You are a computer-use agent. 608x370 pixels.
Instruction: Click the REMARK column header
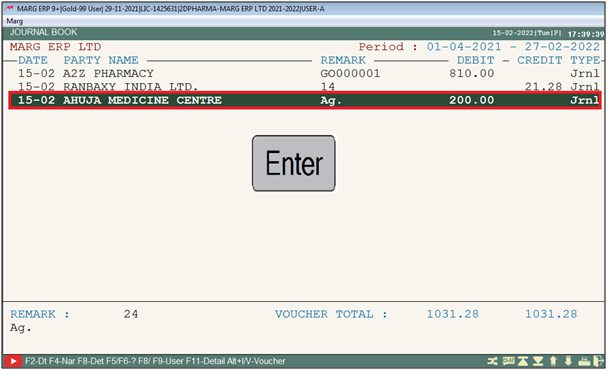(343, 61)
